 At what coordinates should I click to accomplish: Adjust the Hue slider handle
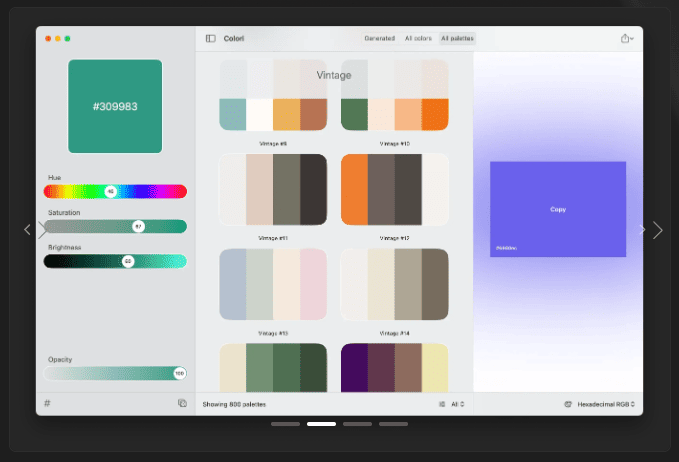[x=111, y=191]
